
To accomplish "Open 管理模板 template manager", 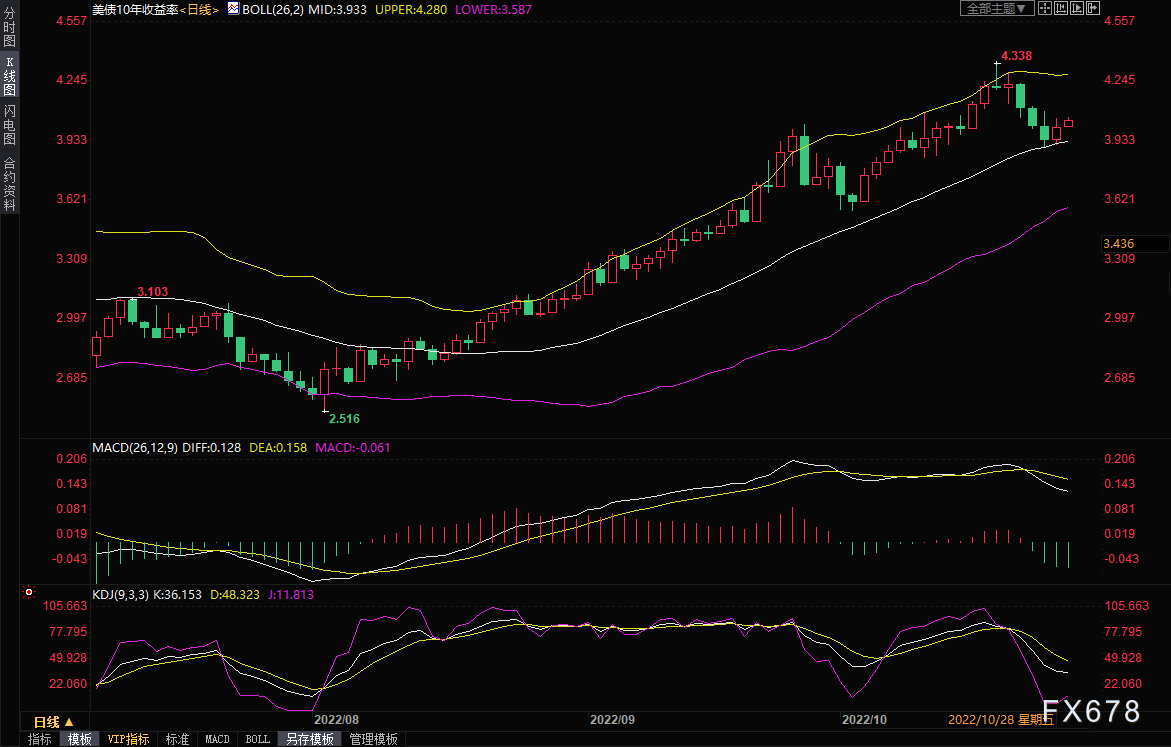I will [x=373, y=739].
